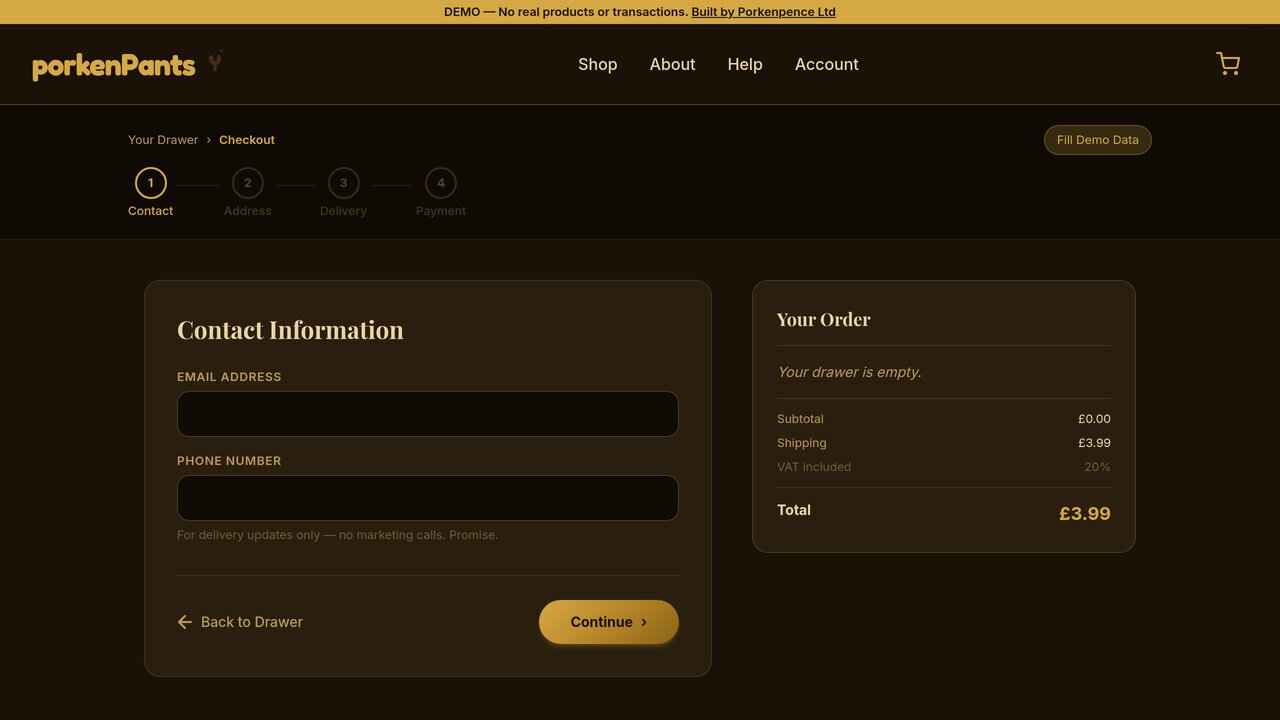The width and height of the screenshot is (1280, 720).
Task: Select step 2 Address circle
Action: 248,183
